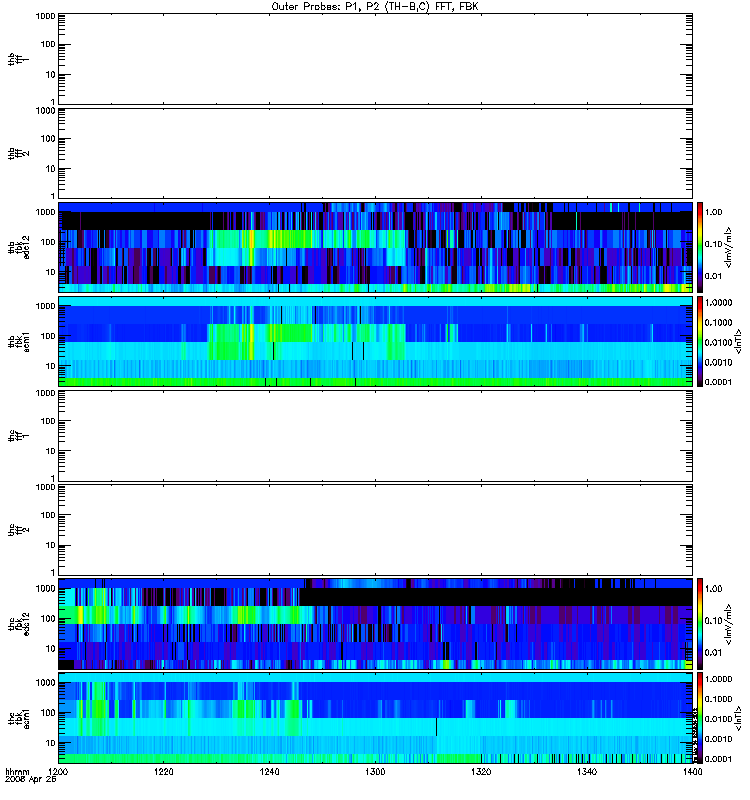This screenshot has width=750, height=800.
Task: Click the 'thc fbk scm1' y-axis label
Action: click(18, 718)
